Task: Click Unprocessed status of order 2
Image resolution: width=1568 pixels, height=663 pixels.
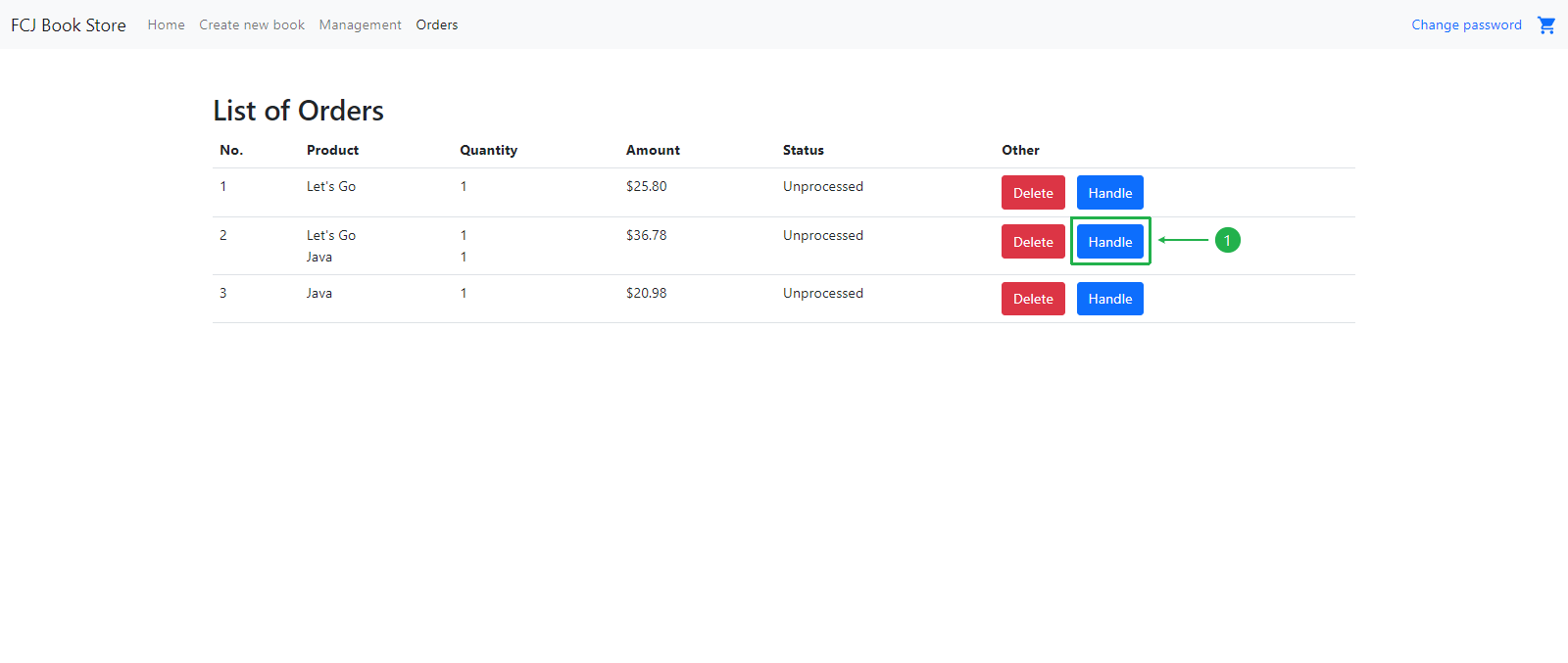Action: pos(823,235)
